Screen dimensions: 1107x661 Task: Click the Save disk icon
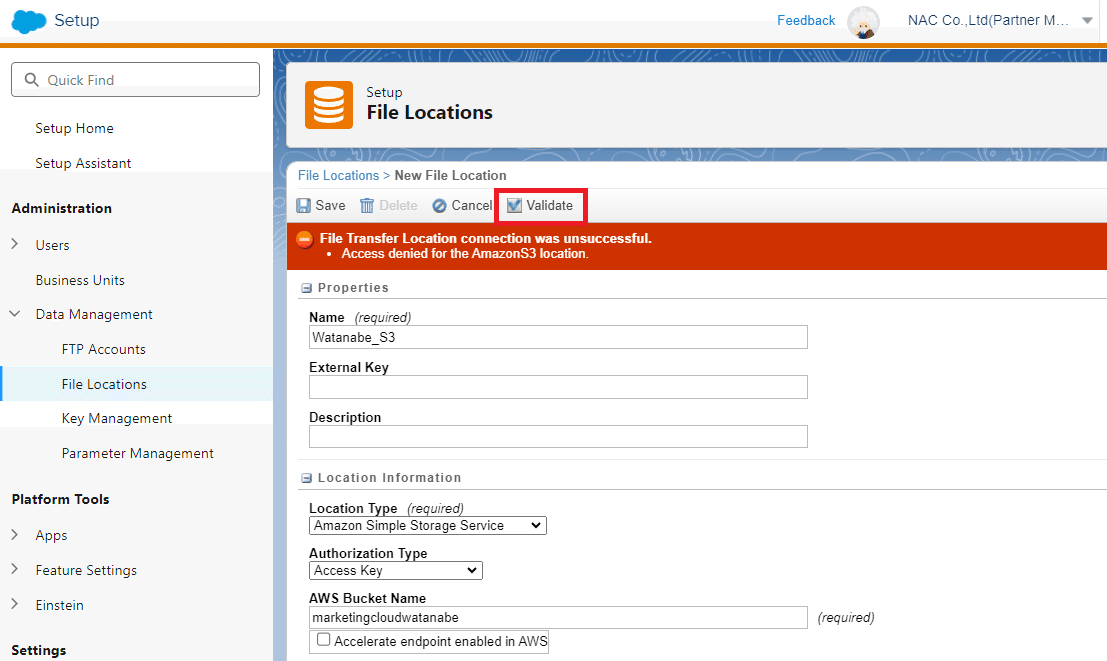(x=304, y=206)
